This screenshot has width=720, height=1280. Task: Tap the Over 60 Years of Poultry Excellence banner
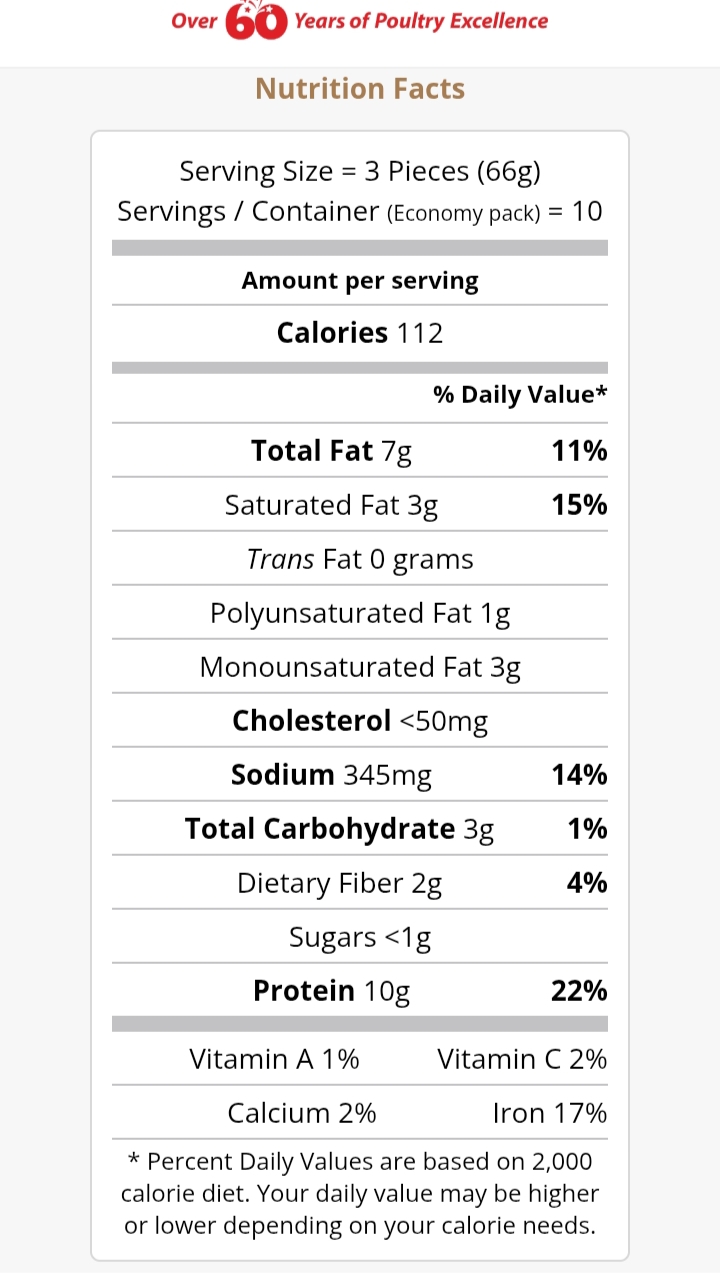click(360, 21)
